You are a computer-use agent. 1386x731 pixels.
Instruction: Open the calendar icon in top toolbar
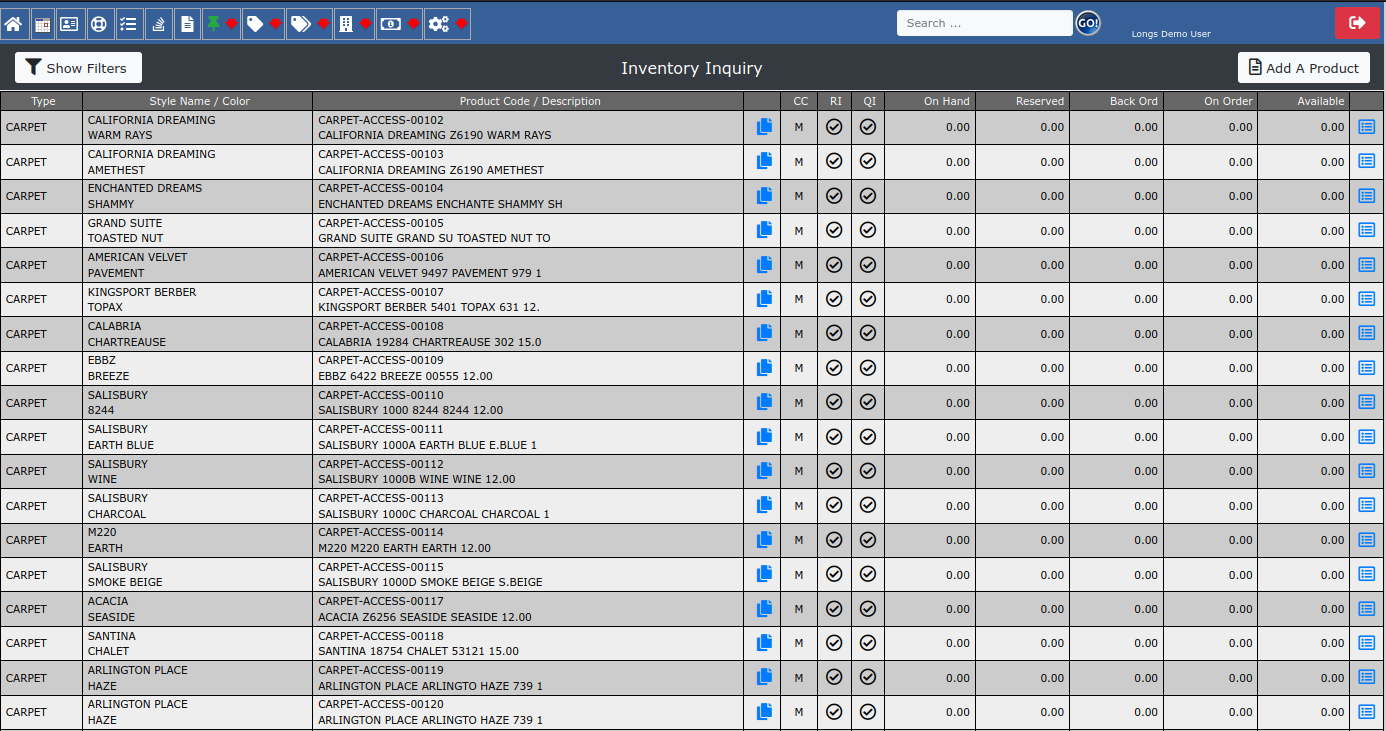(42, 24)
